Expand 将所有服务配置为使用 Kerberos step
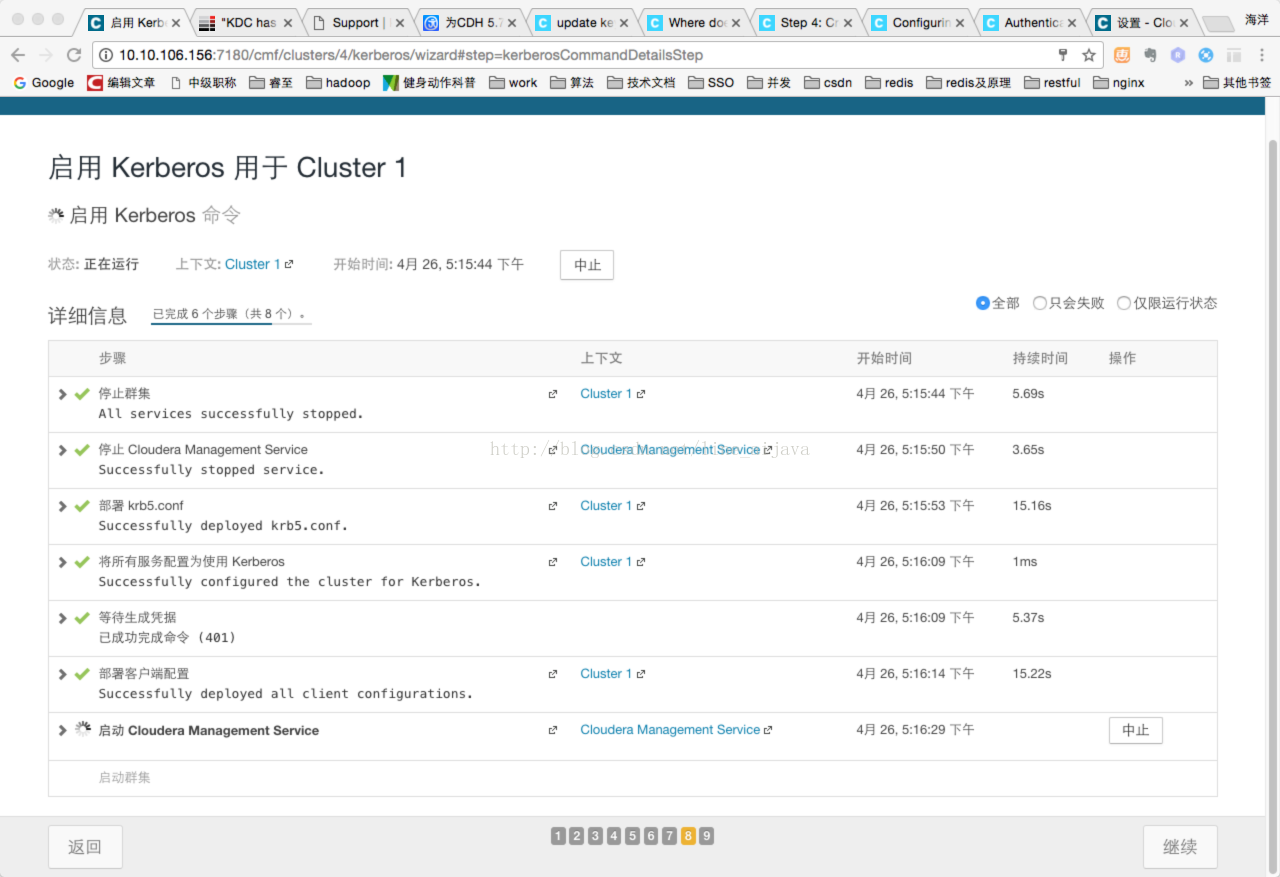Viewport: 1280px width, 877px height. (x=63, y=562)
